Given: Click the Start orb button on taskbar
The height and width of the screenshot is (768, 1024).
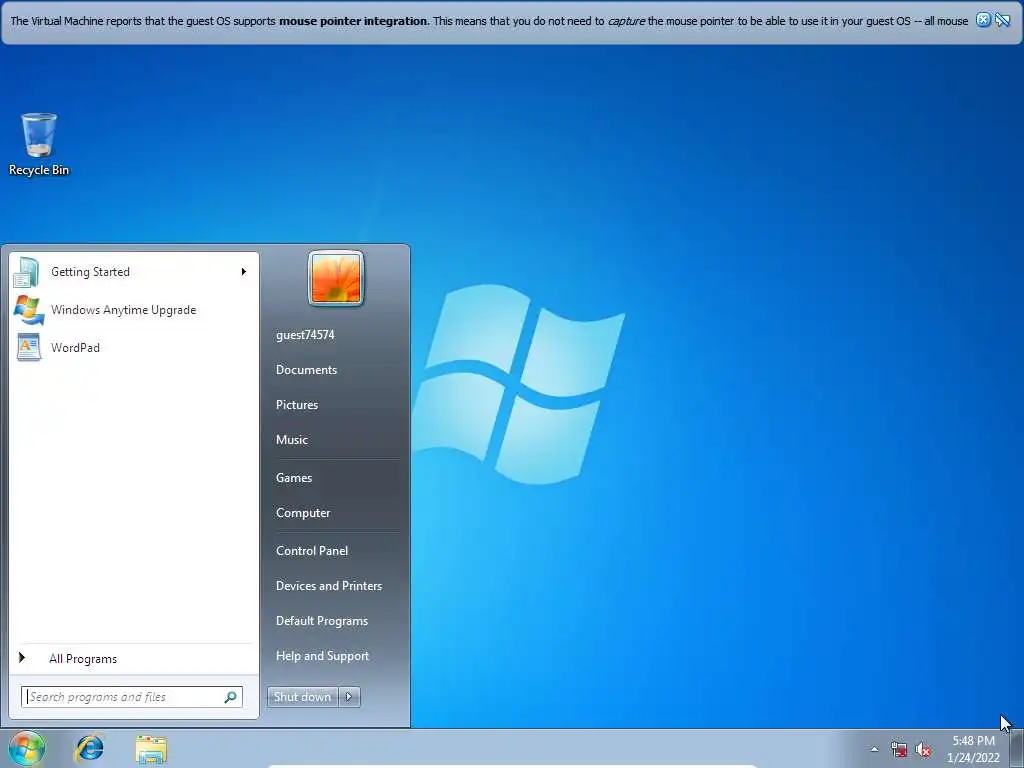Looking at the screenshot, I should click(x=27, y=748).
